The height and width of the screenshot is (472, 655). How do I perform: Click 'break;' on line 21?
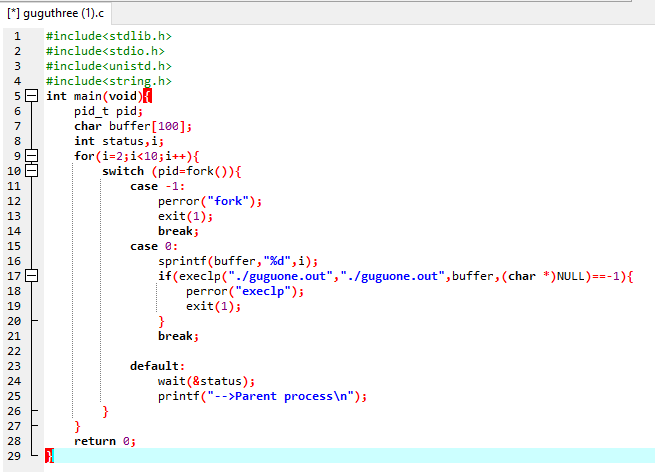click(x=178, y=336)
